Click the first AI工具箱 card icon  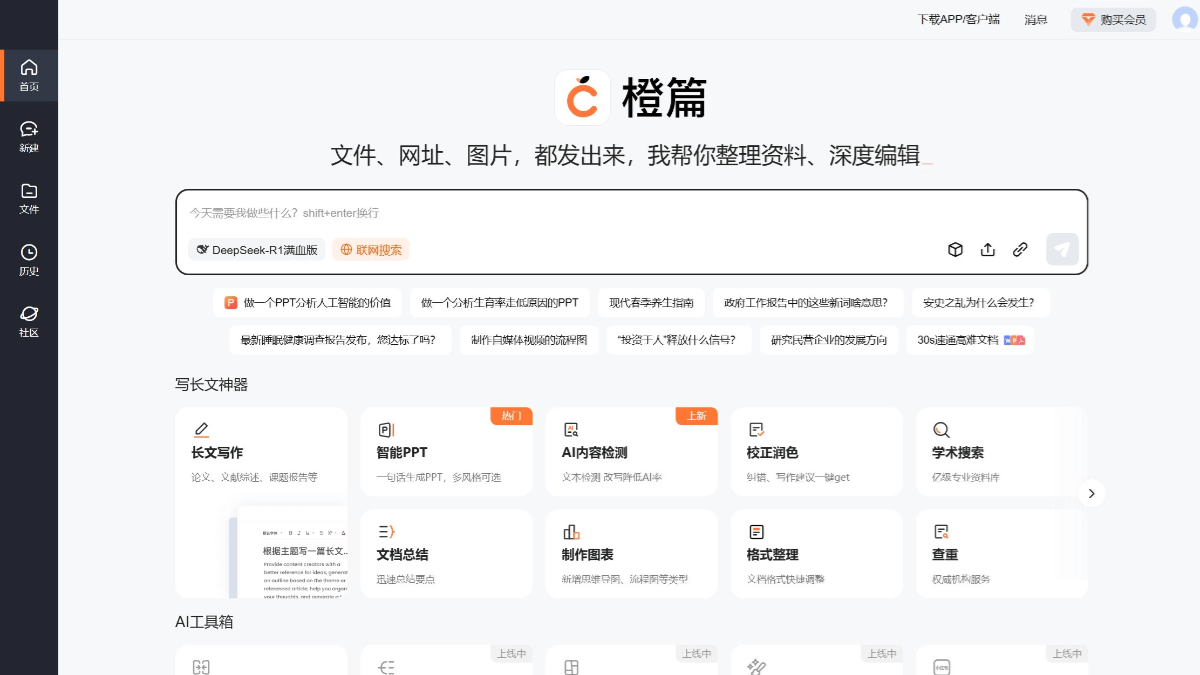coord(201,667)
